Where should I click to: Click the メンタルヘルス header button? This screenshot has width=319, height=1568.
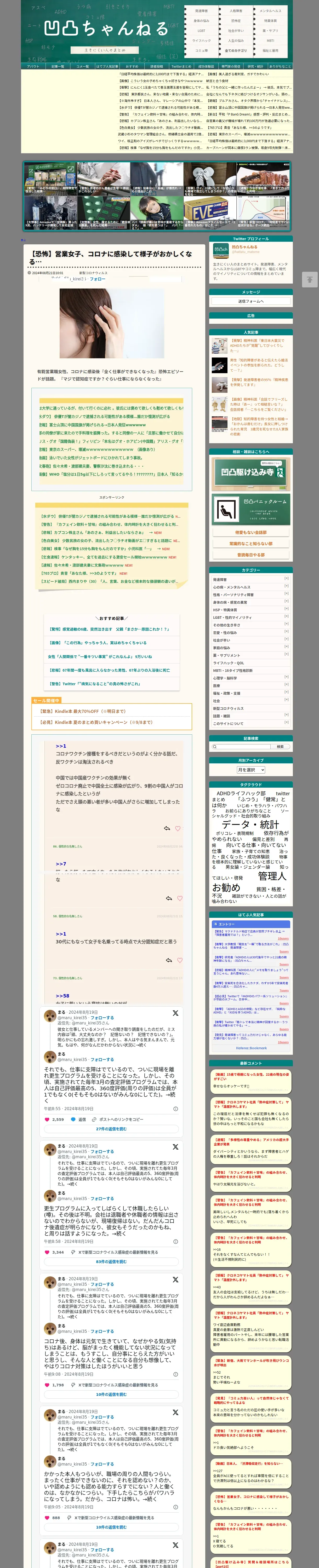point(270,10)
